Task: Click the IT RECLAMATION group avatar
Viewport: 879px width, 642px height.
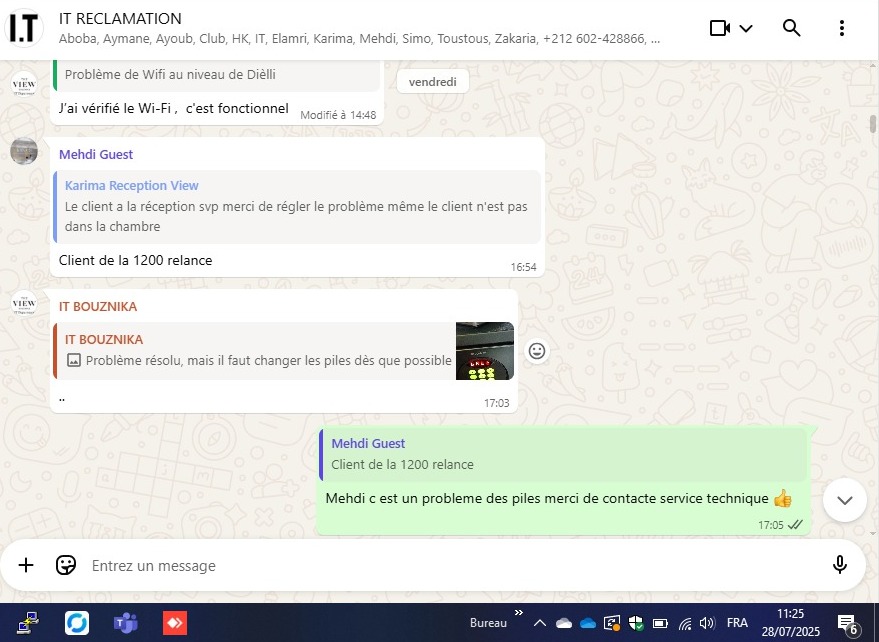Action: point(24,28)
